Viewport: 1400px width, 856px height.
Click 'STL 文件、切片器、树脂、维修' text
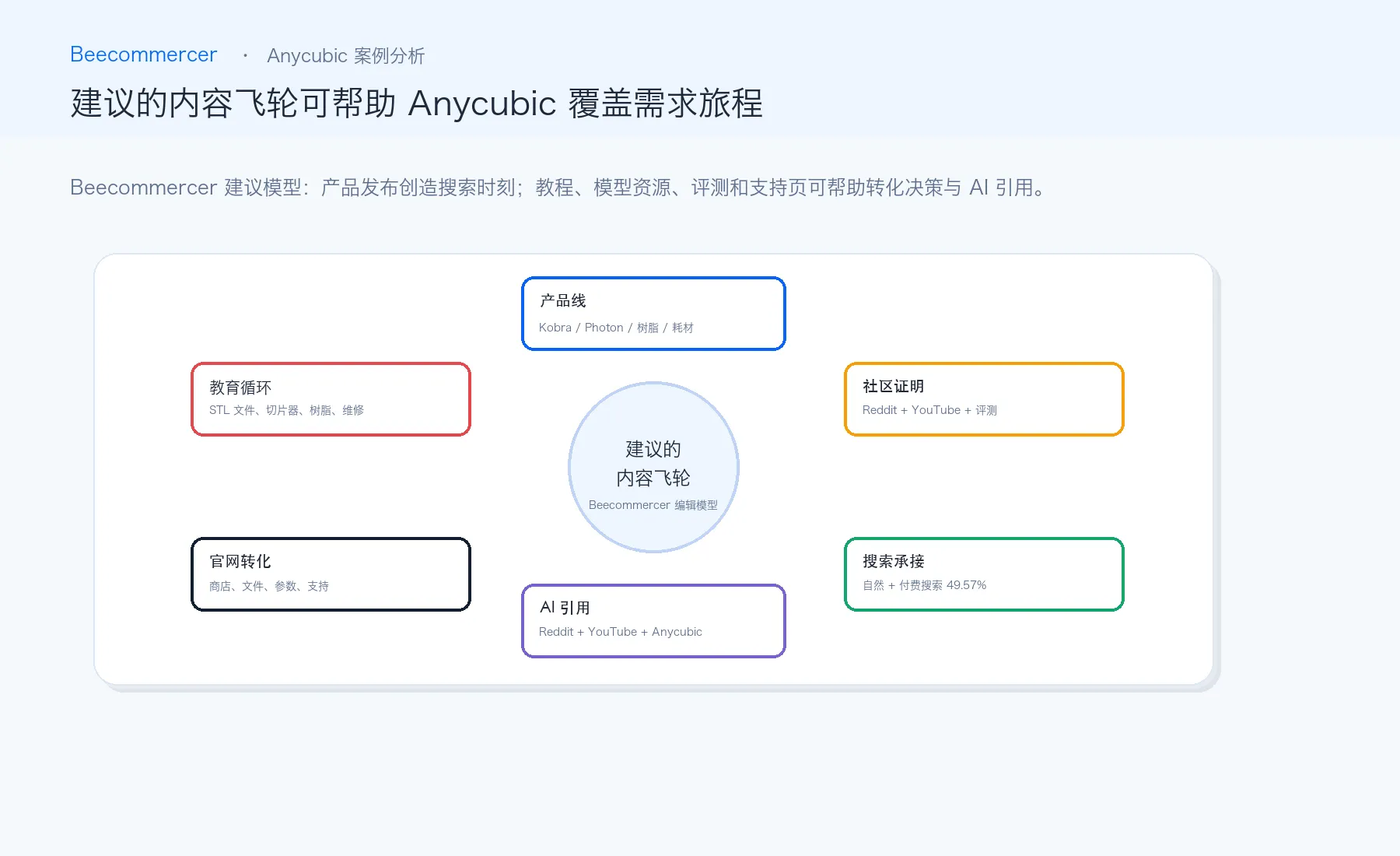286,410
